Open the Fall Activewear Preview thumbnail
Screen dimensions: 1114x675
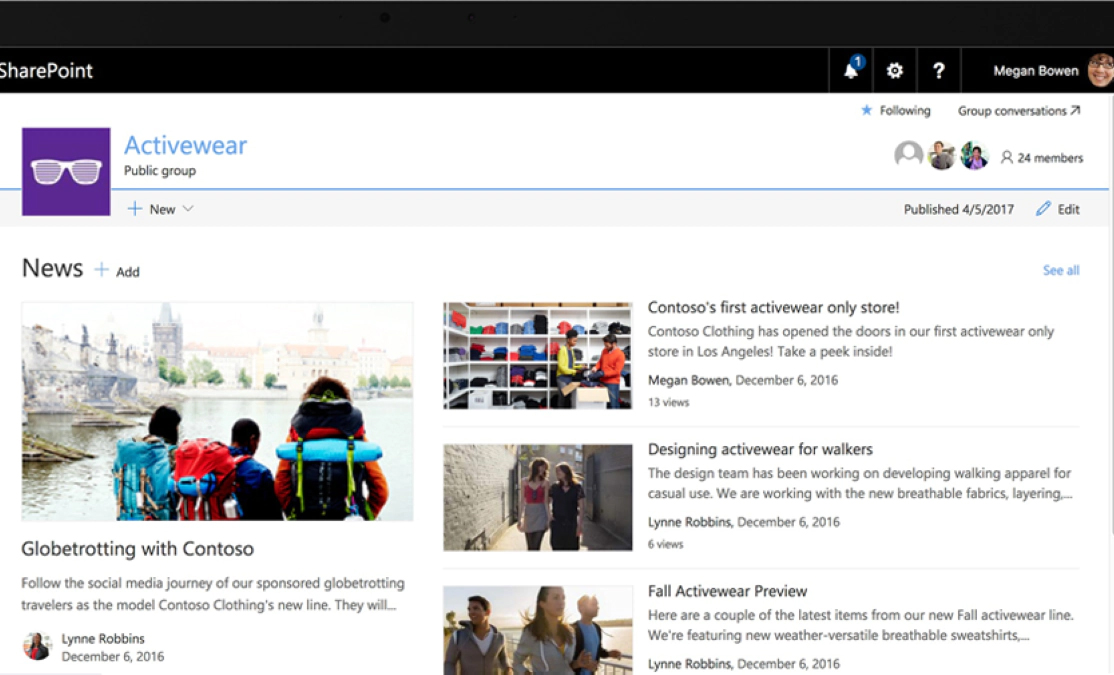(538, 630)
